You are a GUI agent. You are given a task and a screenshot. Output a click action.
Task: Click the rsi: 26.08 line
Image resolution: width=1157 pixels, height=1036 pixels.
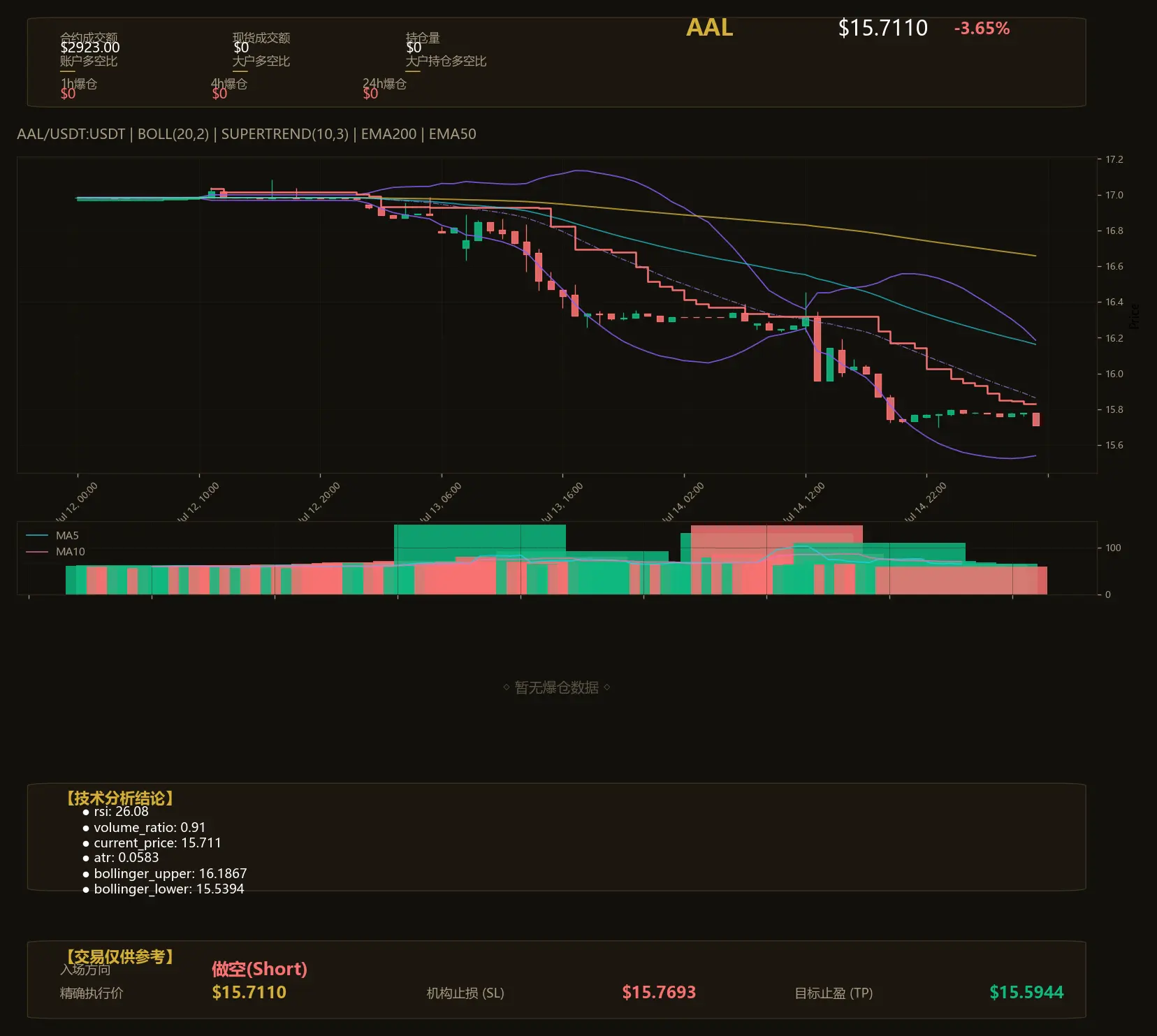[115, 812]
